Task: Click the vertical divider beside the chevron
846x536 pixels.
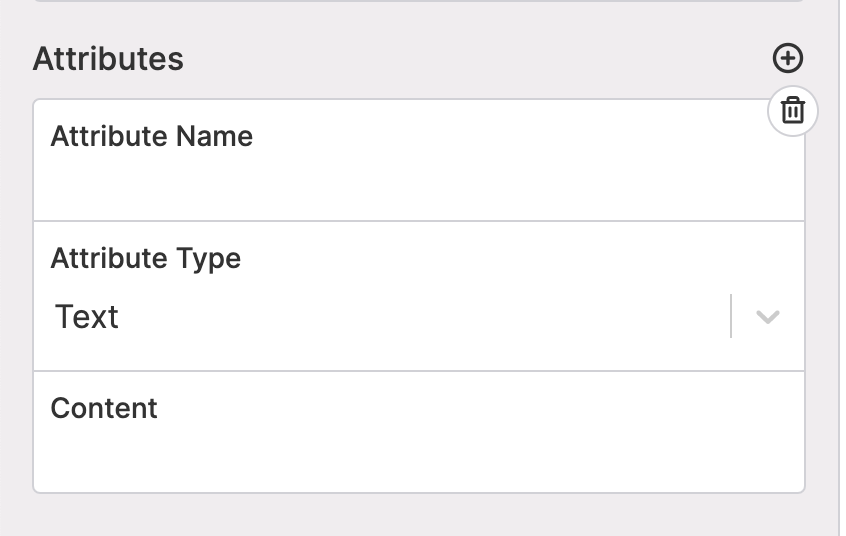Action: point(731,316)
